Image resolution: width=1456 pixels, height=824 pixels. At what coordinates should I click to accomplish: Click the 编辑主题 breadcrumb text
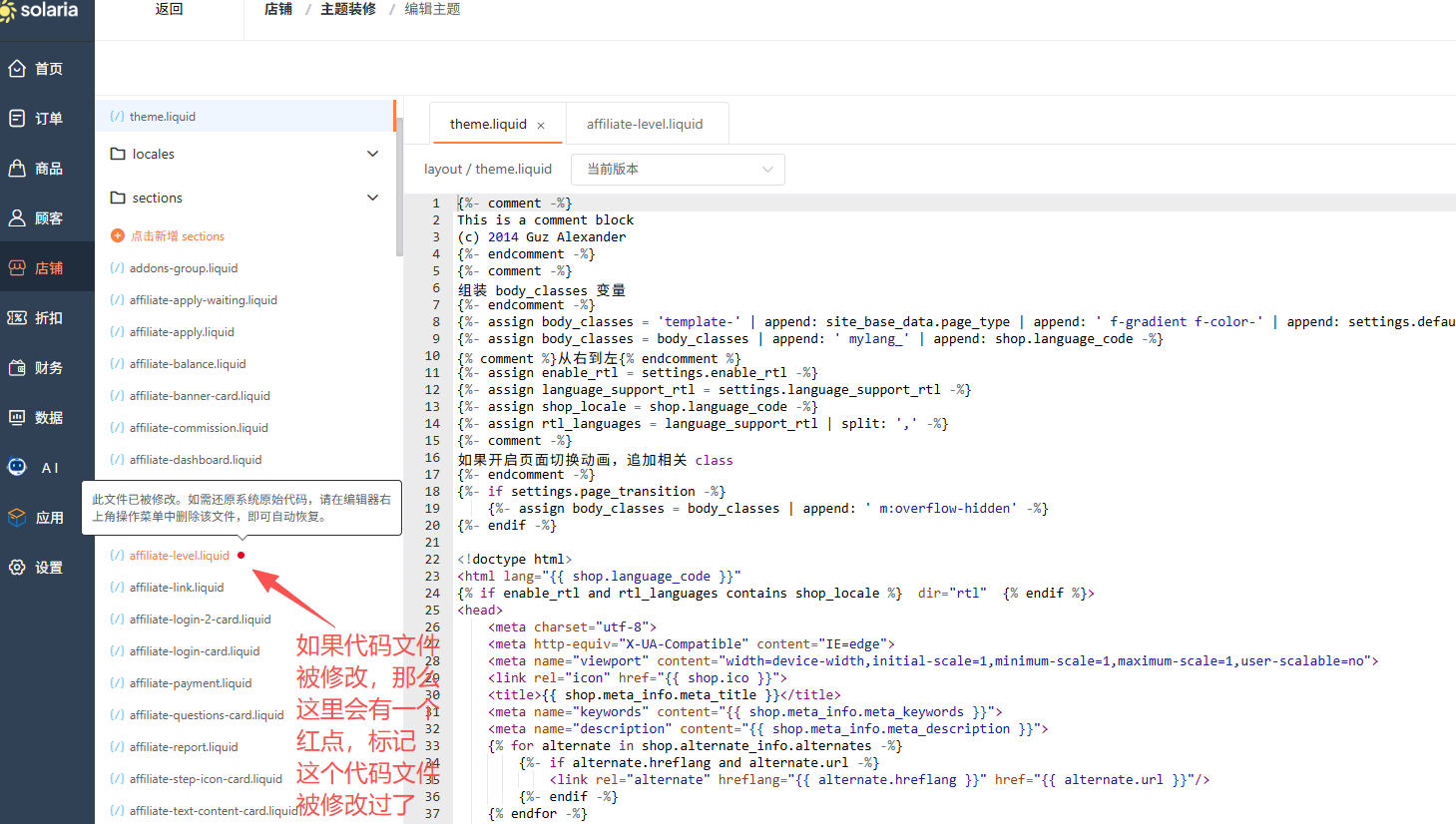(x=432, y=10)
